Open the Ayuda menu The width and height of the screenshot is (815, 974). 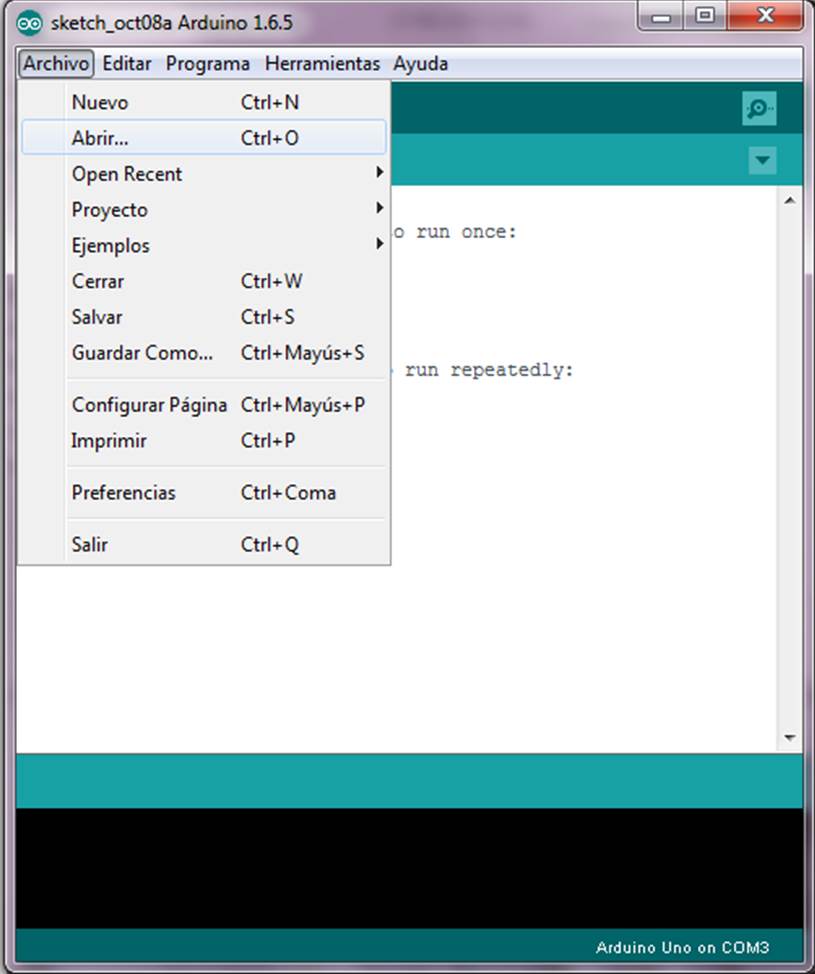[420, 63]
